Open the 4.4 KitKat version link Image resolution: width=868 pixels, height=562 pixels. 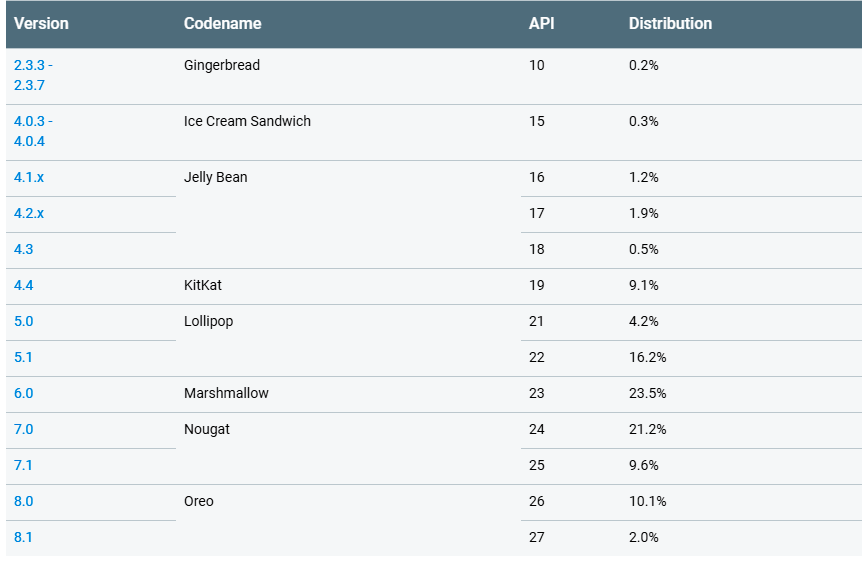(24, 285)
